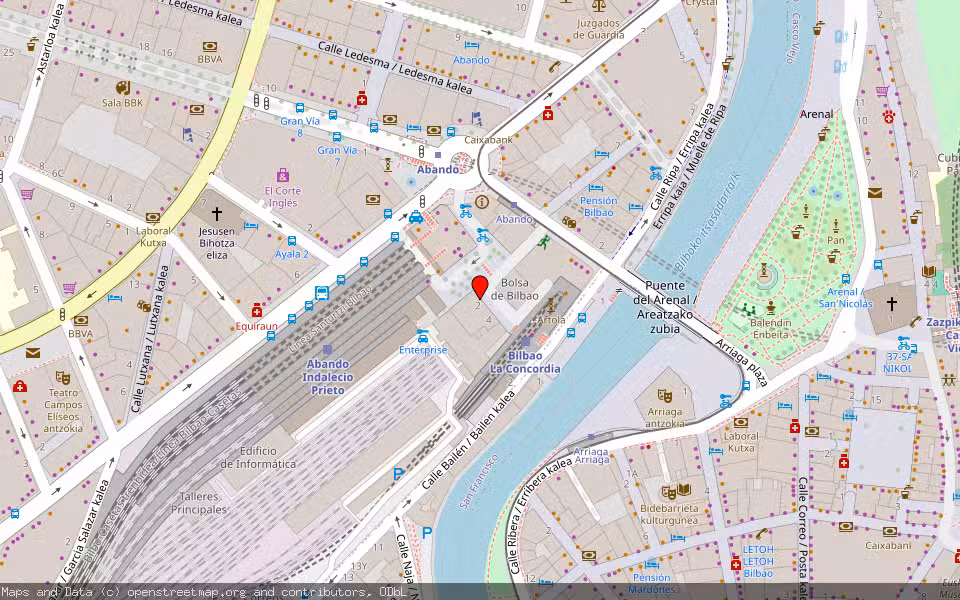Click the Abando Indalecio Prieto station square marker

click(328, 350)
